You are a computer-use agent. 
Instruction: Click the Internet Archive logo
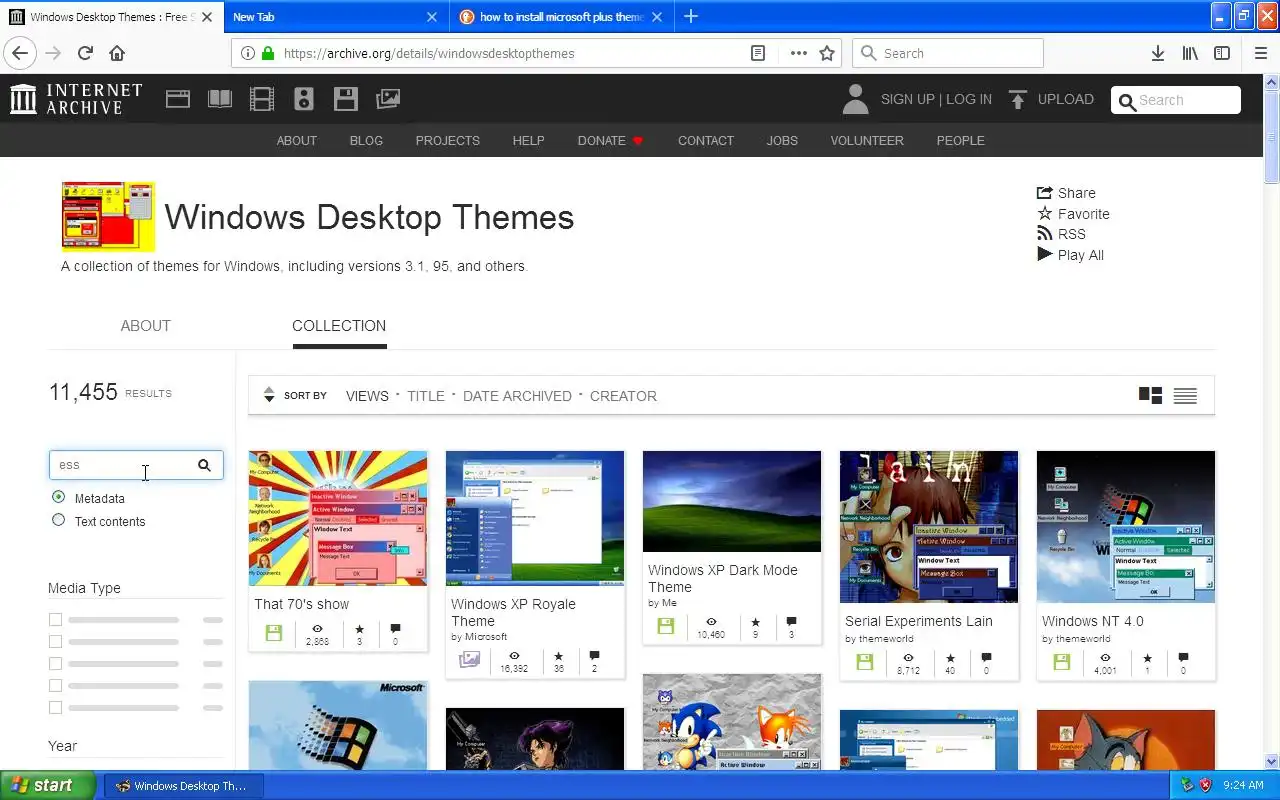click(76, 99)
